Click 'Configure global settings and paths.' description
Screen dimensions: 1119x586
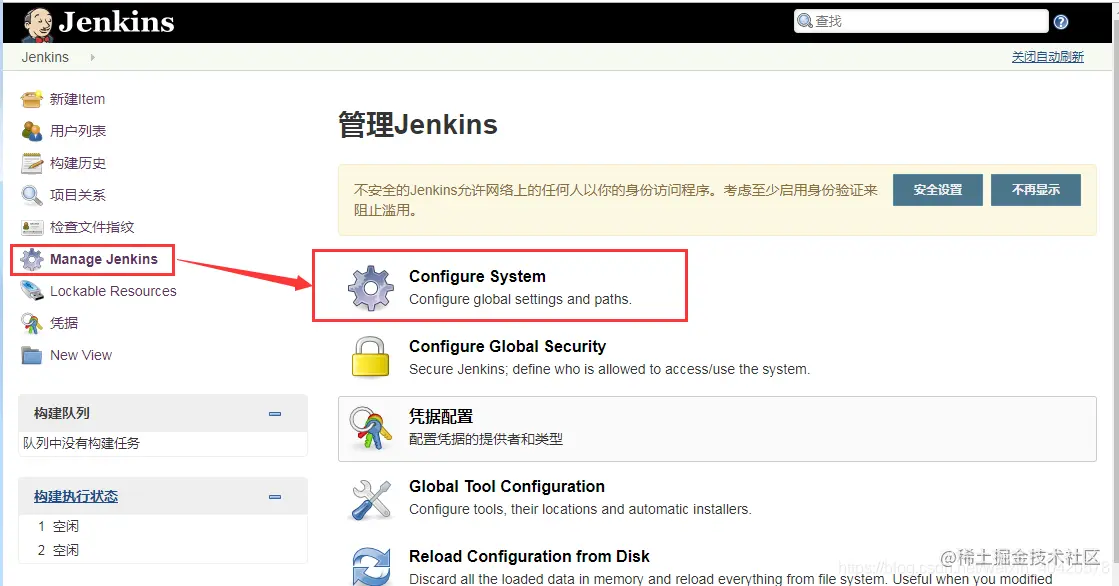(x=520, y=299)
